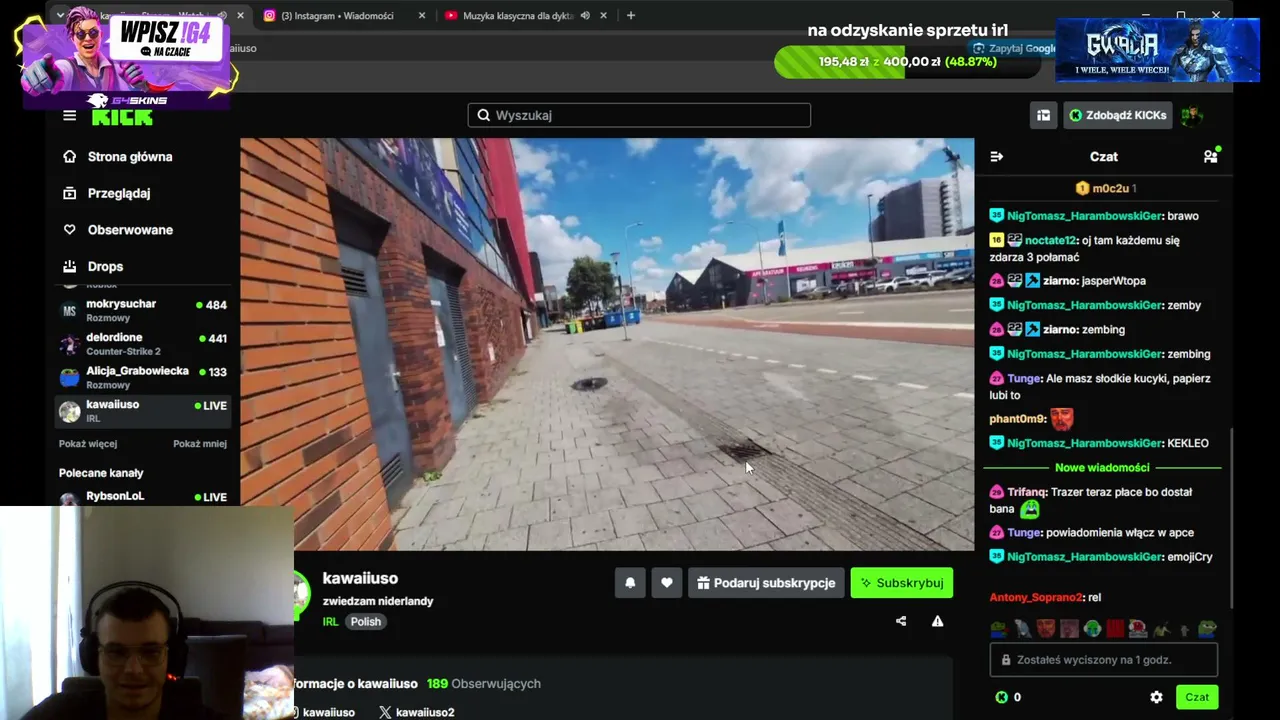Open the delordione channel
This screenshot has width=1280, height=720.
[x=143, y=344]
